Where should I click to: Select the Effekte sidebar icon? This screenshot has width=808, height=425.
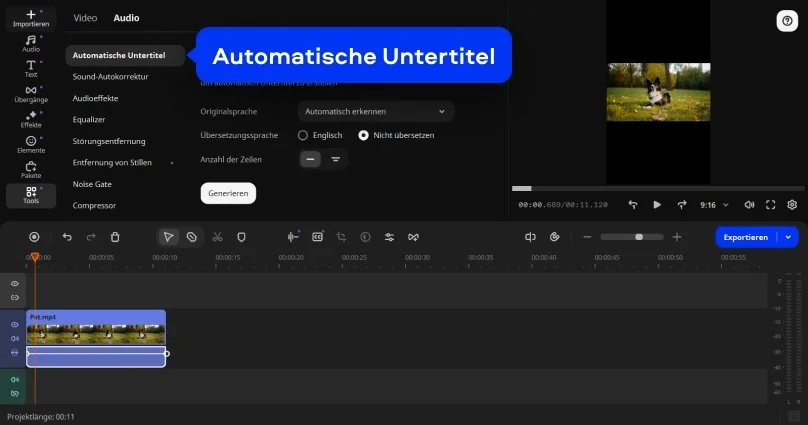[30, 119]
